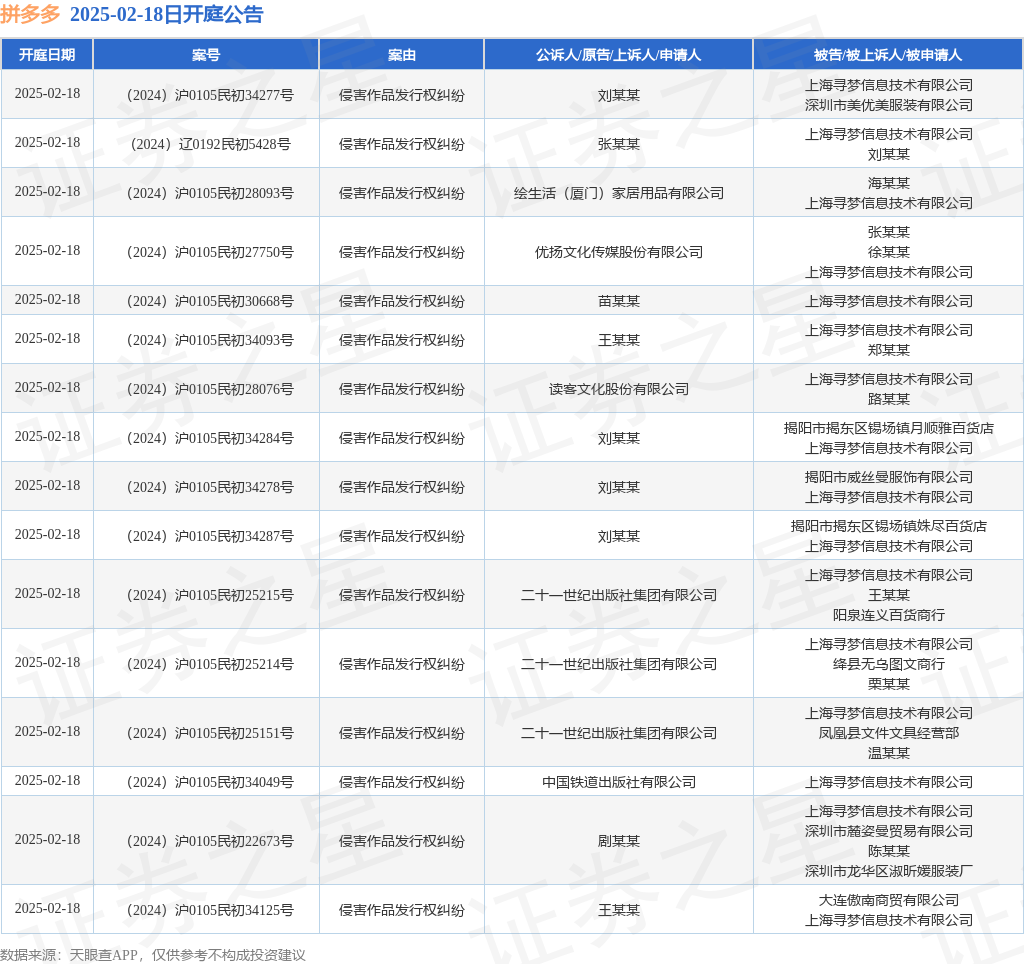Click the 公诉人/原告/上诉人/申请人 column header

tap(618, 54)
